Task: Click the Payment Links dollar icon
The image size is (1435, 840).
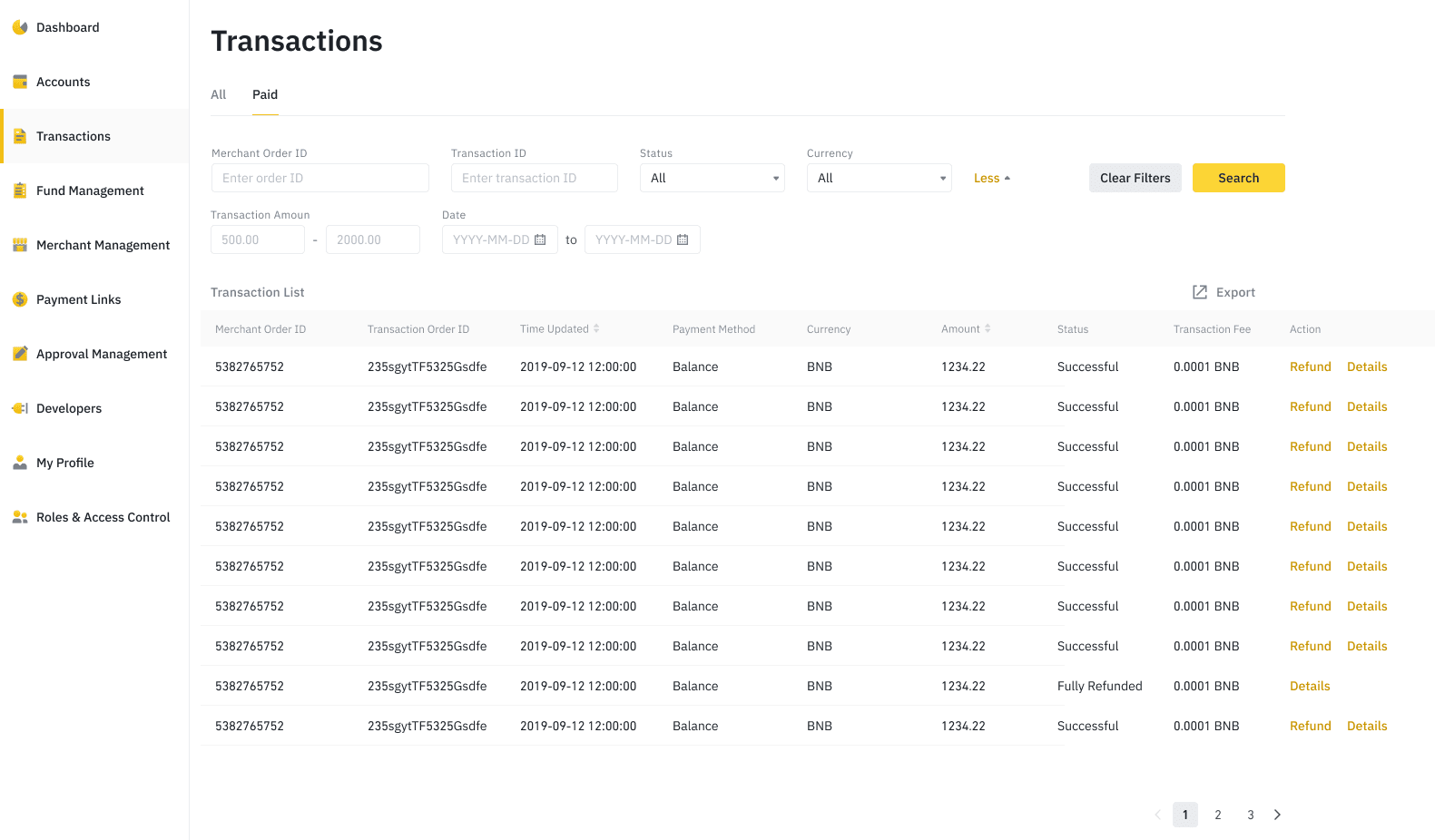Action: [x=20, y=299]
